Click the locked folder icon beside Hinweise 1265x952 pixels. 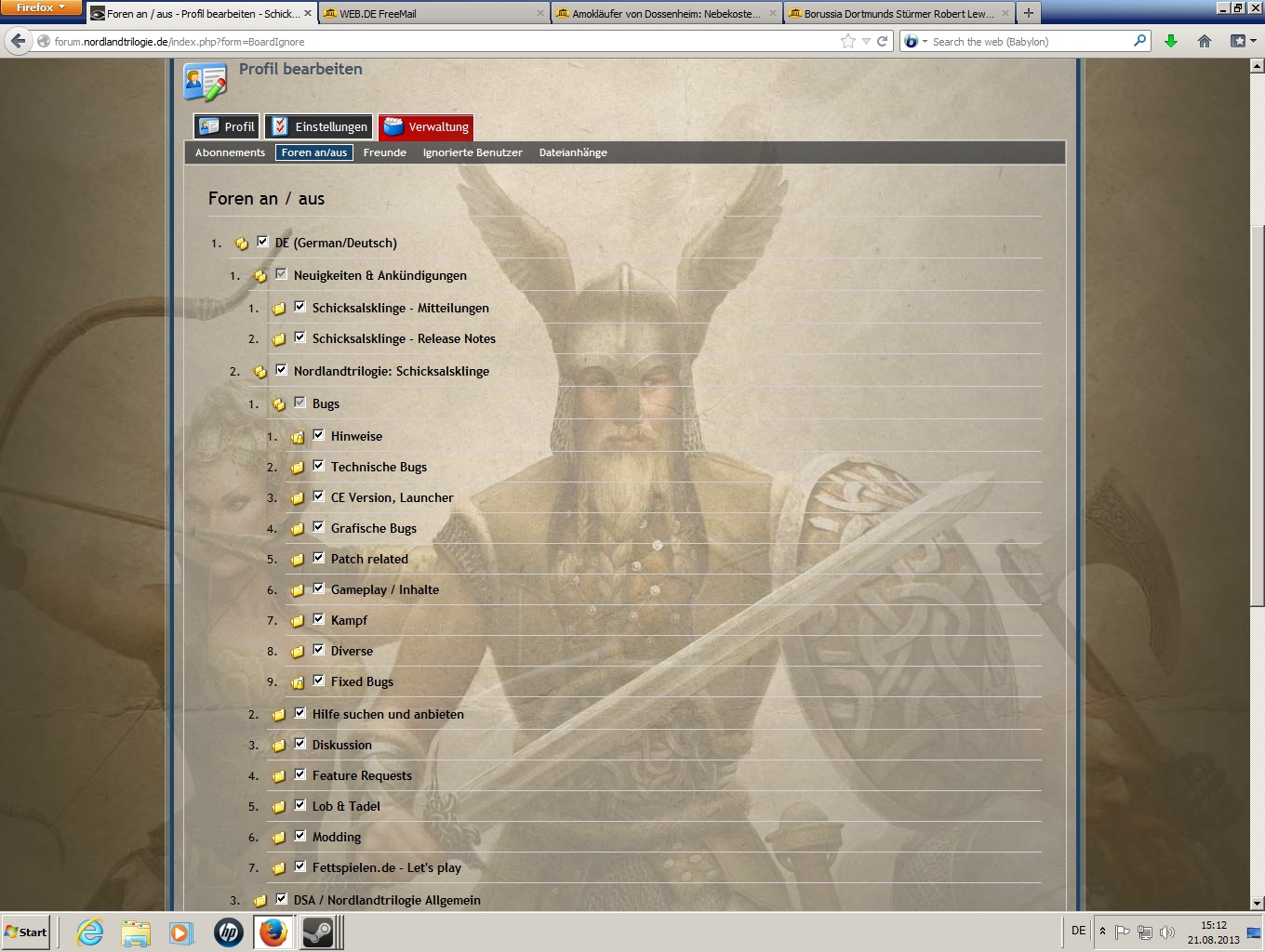click(298, 437)
